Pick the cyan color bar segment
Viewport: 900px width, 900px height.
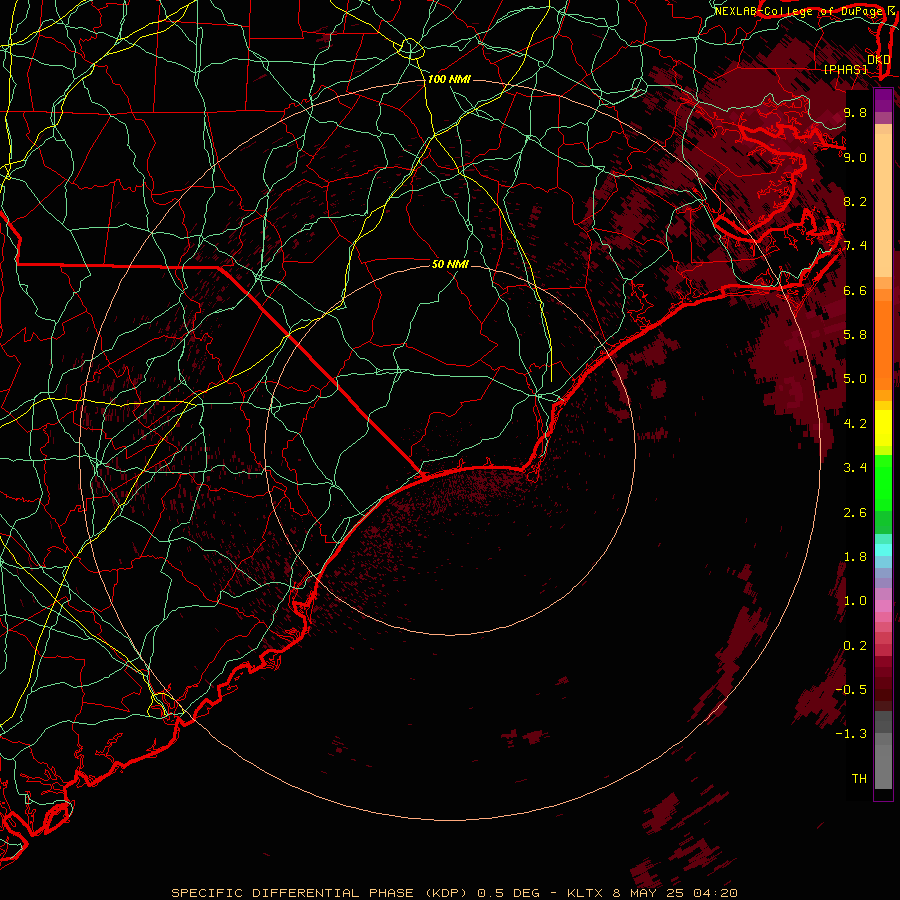pyautogui.click(x=883, y=549)
